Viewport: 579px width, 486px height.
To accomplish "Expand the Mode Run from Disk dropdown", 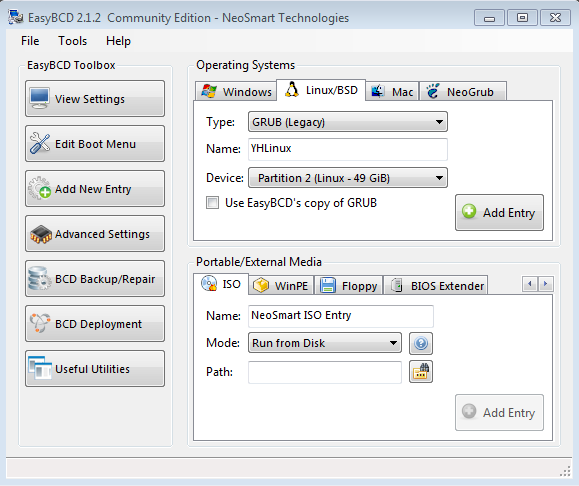I will pos(325,343).
